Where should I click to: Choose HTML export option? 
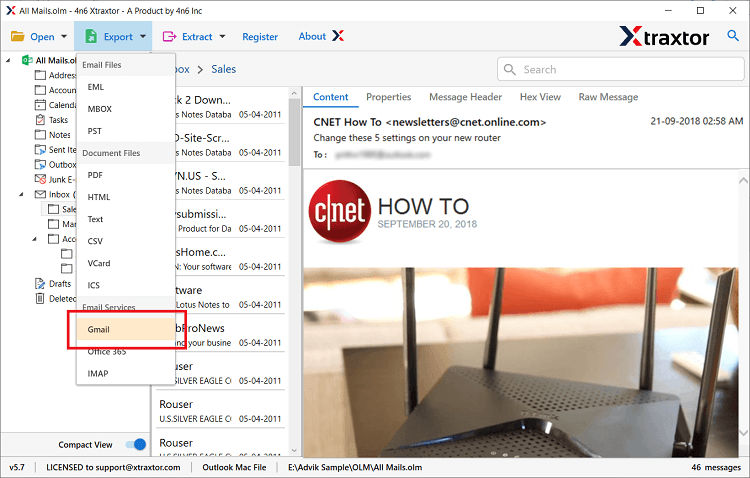pyautogui.click(x=125, y=197)
